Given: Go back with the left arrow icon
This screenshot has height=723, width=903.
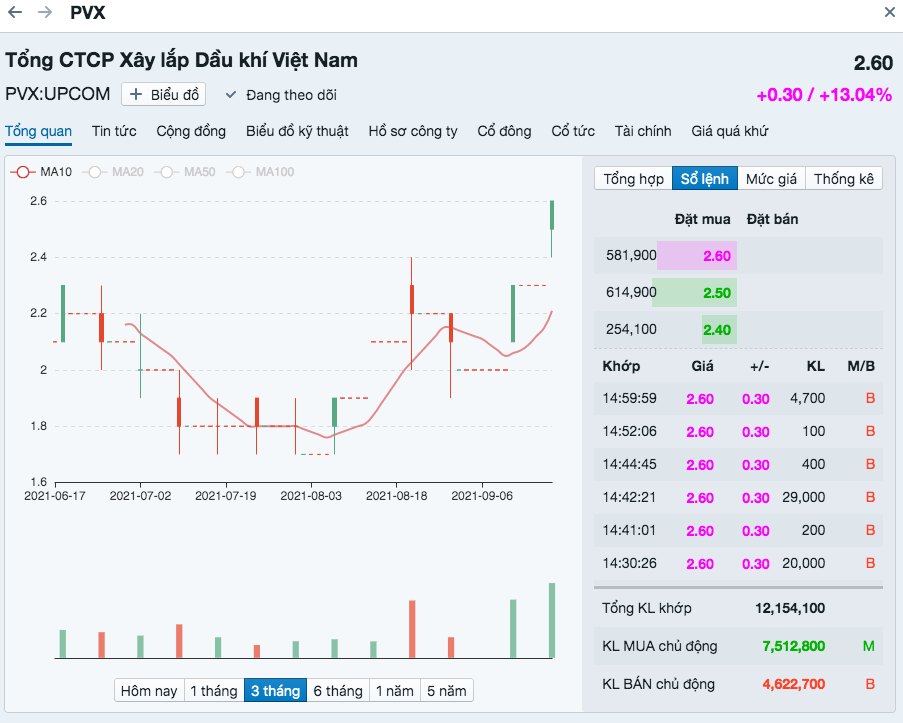Looking at the screenshot, I should coord(15,12).
